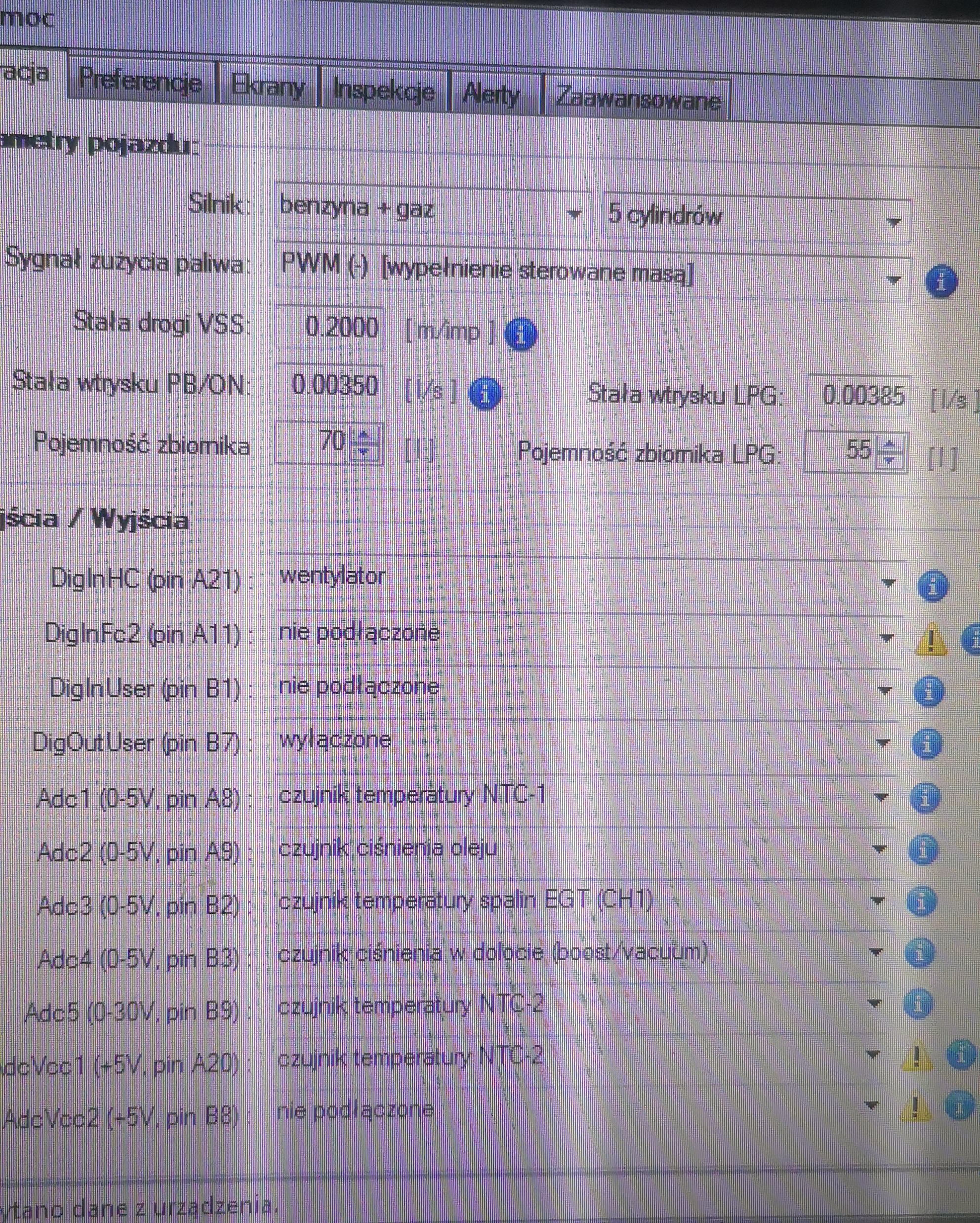Open info icon for DigInHC pin A21

(x=933, y=586)
